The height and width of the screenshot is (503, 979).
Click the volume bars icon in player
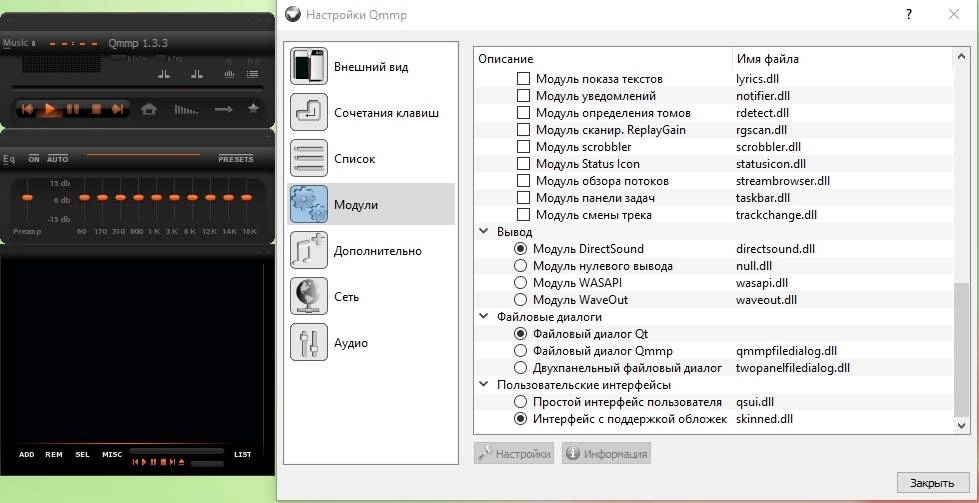(x=186, y=110)
